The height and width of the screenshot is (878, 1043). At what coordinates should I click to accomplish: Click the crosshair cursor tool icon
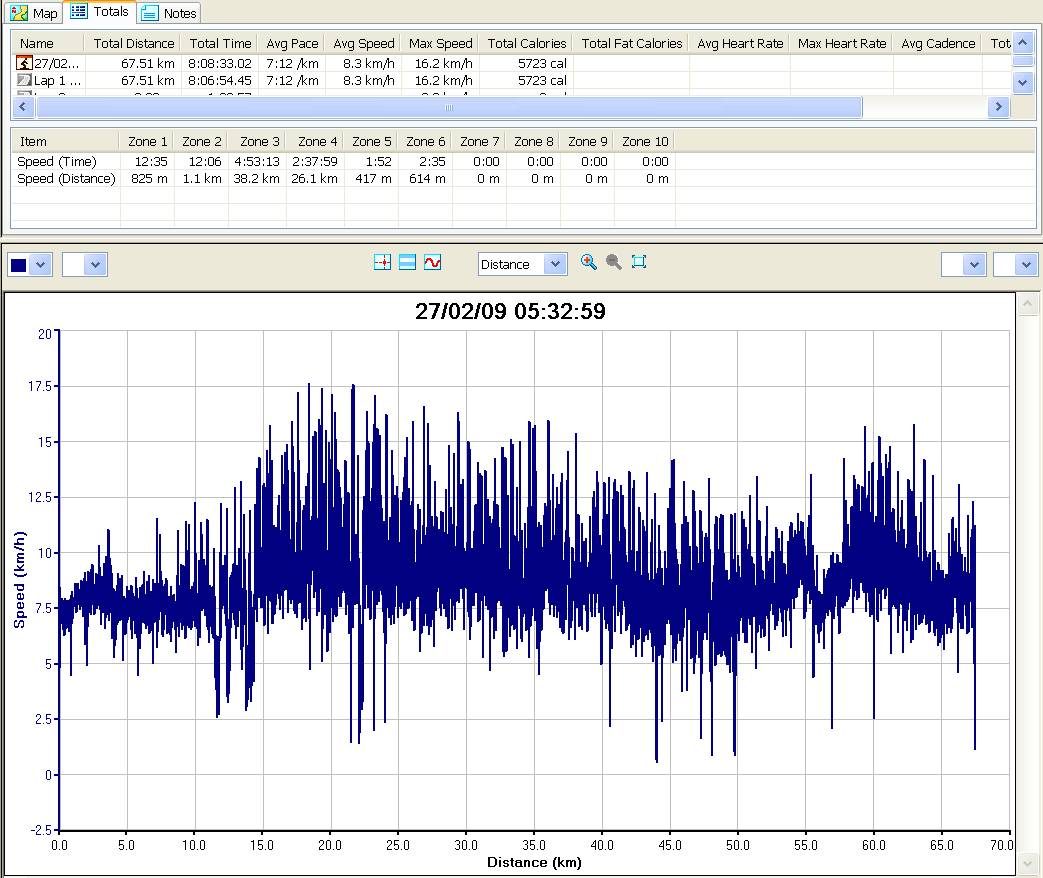pyautogui.click(x=382, y=262)
